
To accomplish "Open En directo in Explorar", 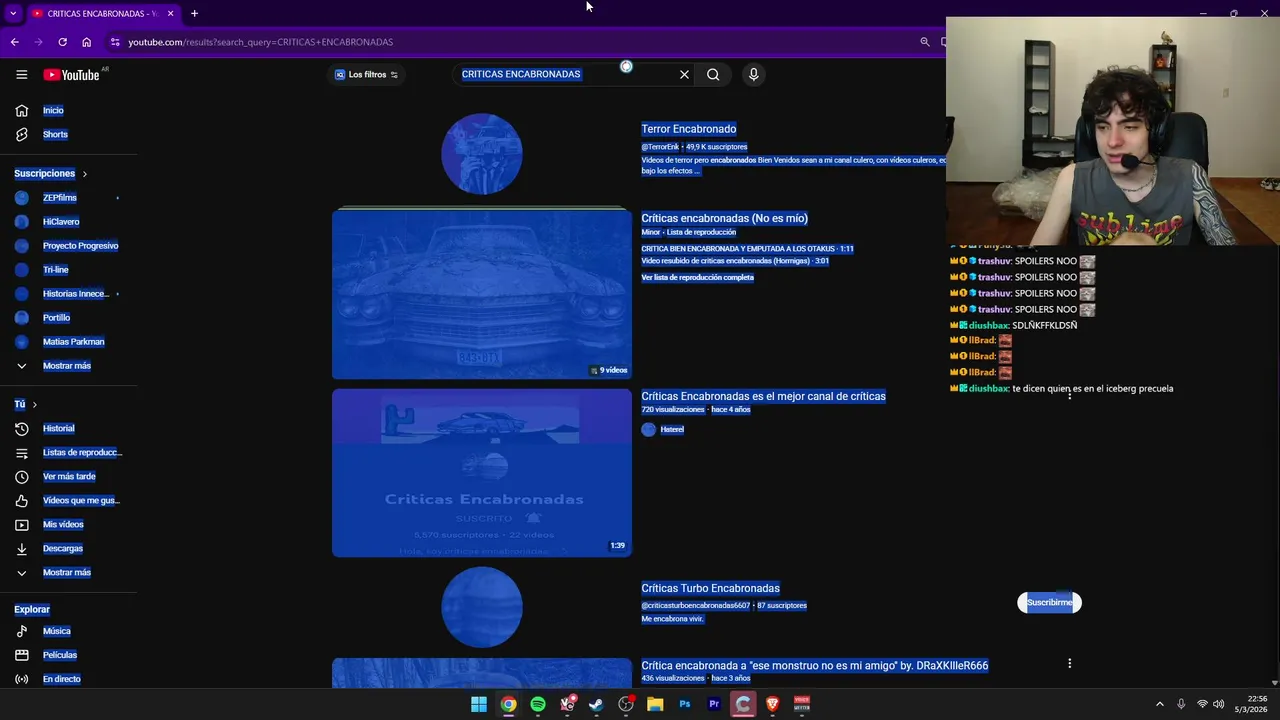I will (61, 679).
